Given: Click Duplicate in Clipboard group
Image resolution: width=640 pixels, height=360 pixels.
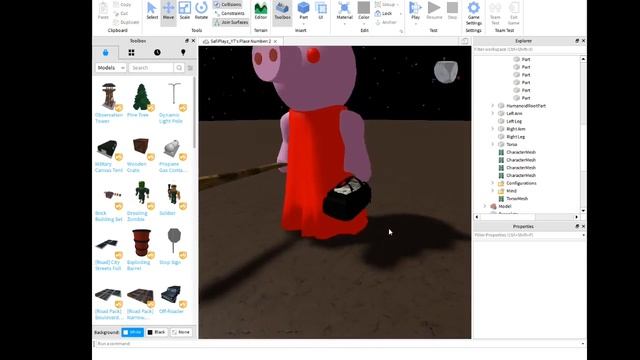Looking at the screenshot, I should click(127, 22).
